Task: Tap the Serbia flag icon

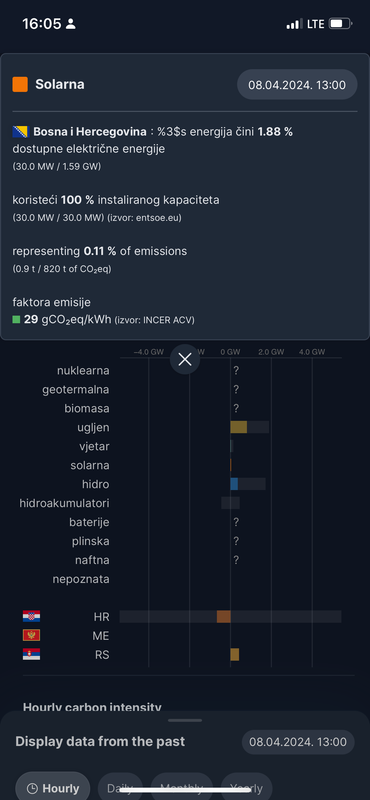Action: click(x=31, y=654)
